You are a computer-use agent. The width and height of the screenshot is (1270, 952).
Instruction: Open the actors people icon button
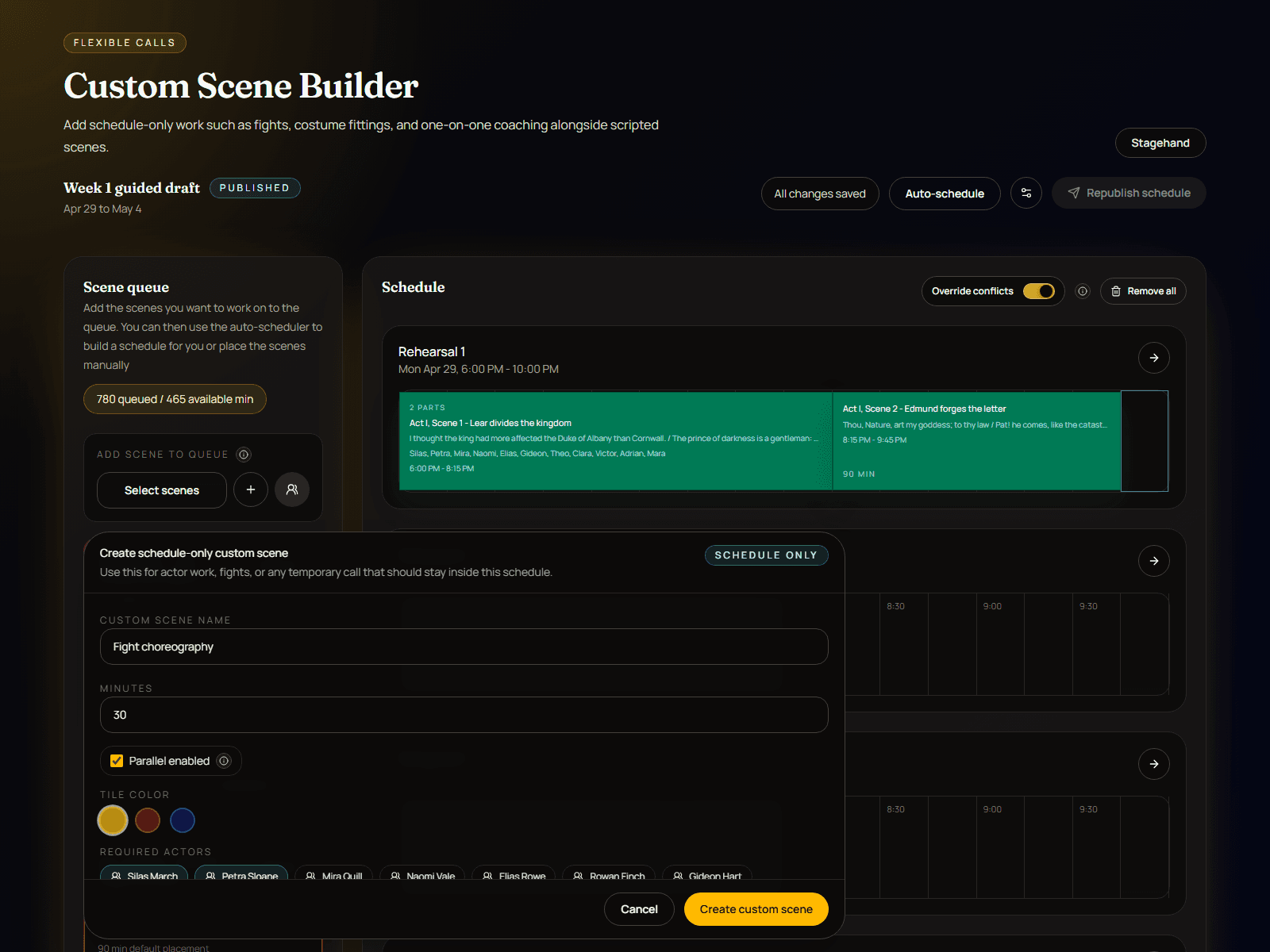292,489
